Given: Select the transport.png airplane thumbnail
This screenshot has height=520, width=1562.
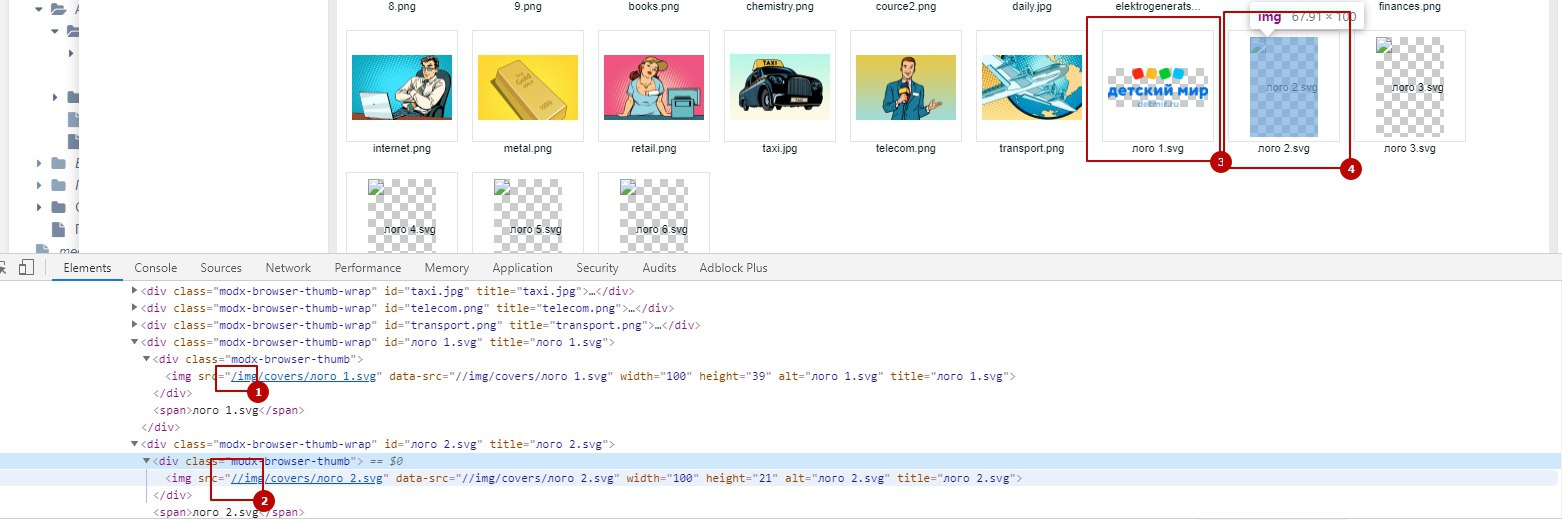Looking at the screenshot, I should coord(1032,87).
